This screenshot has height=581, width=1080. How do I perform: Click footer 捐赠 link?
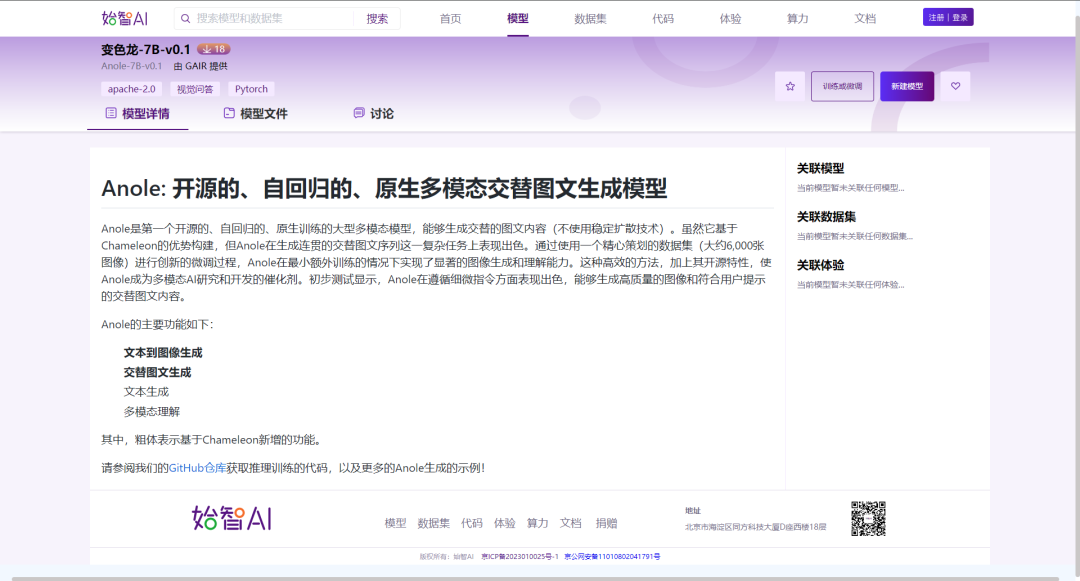coord(606,523)
